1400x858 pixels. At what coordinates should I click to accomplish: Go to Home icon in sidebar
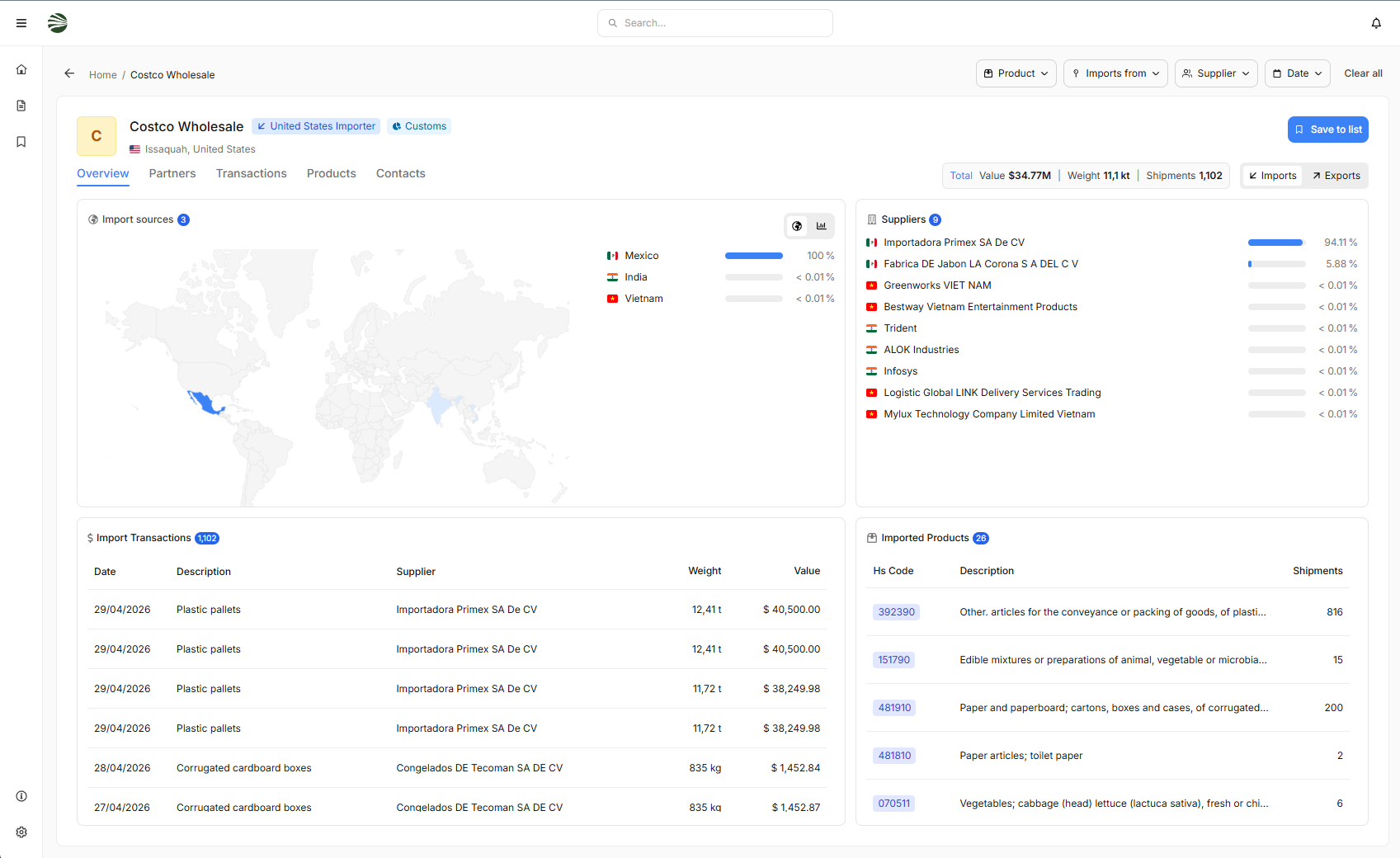(21, 69)
